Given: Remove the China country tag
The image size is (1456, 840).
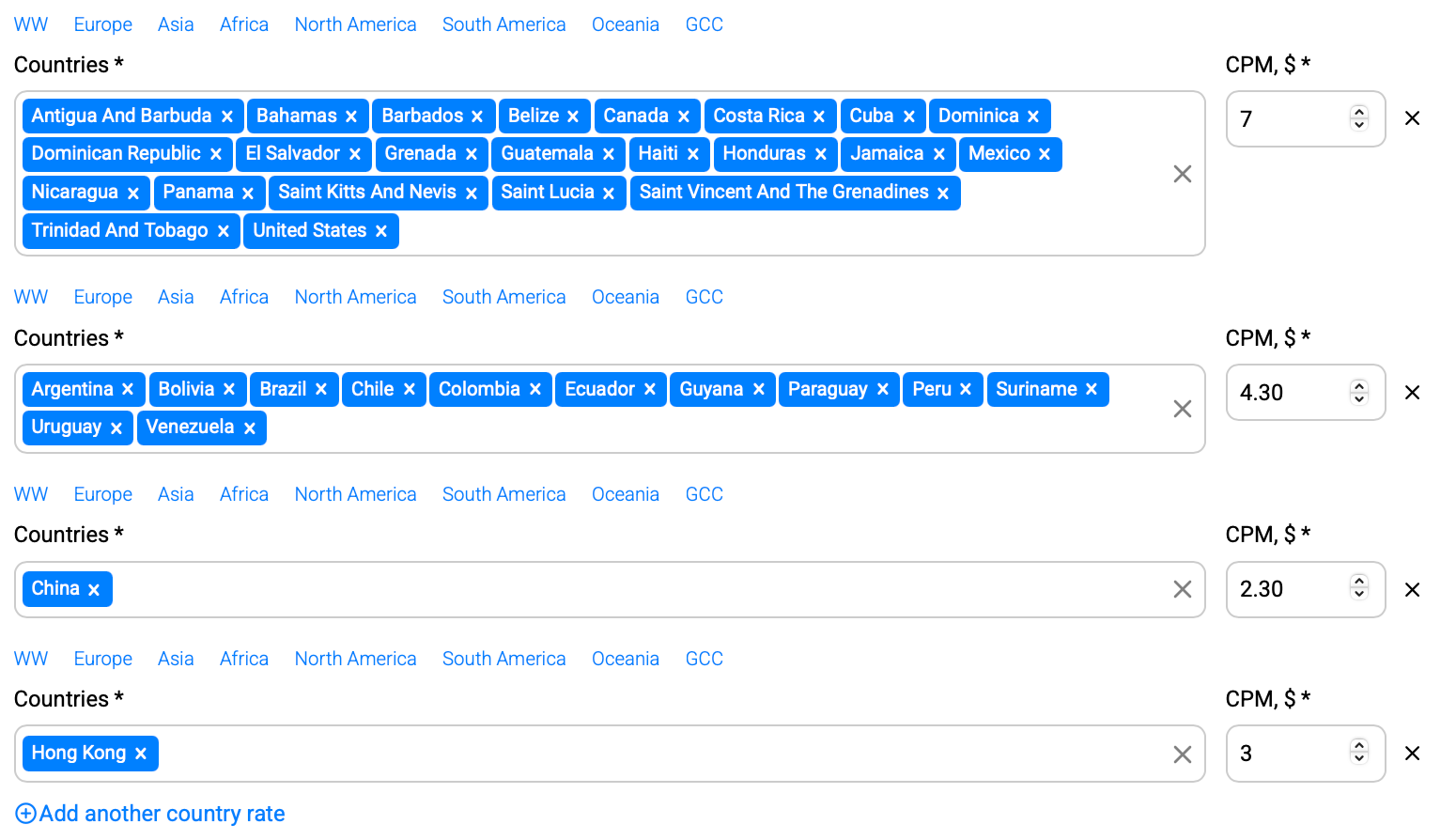Looking at the screenshot, I should [94, 590].
